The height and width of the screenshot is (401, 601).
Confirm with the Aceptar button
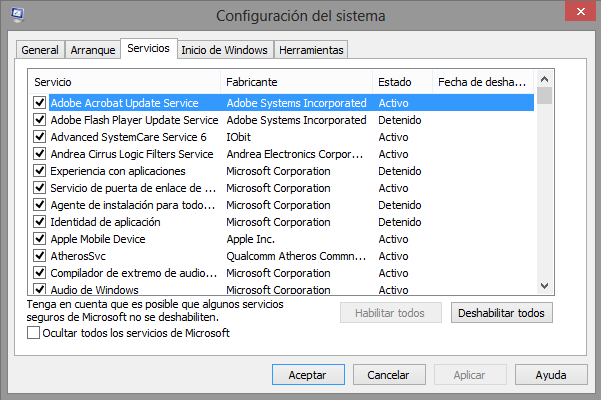point(308,375)
